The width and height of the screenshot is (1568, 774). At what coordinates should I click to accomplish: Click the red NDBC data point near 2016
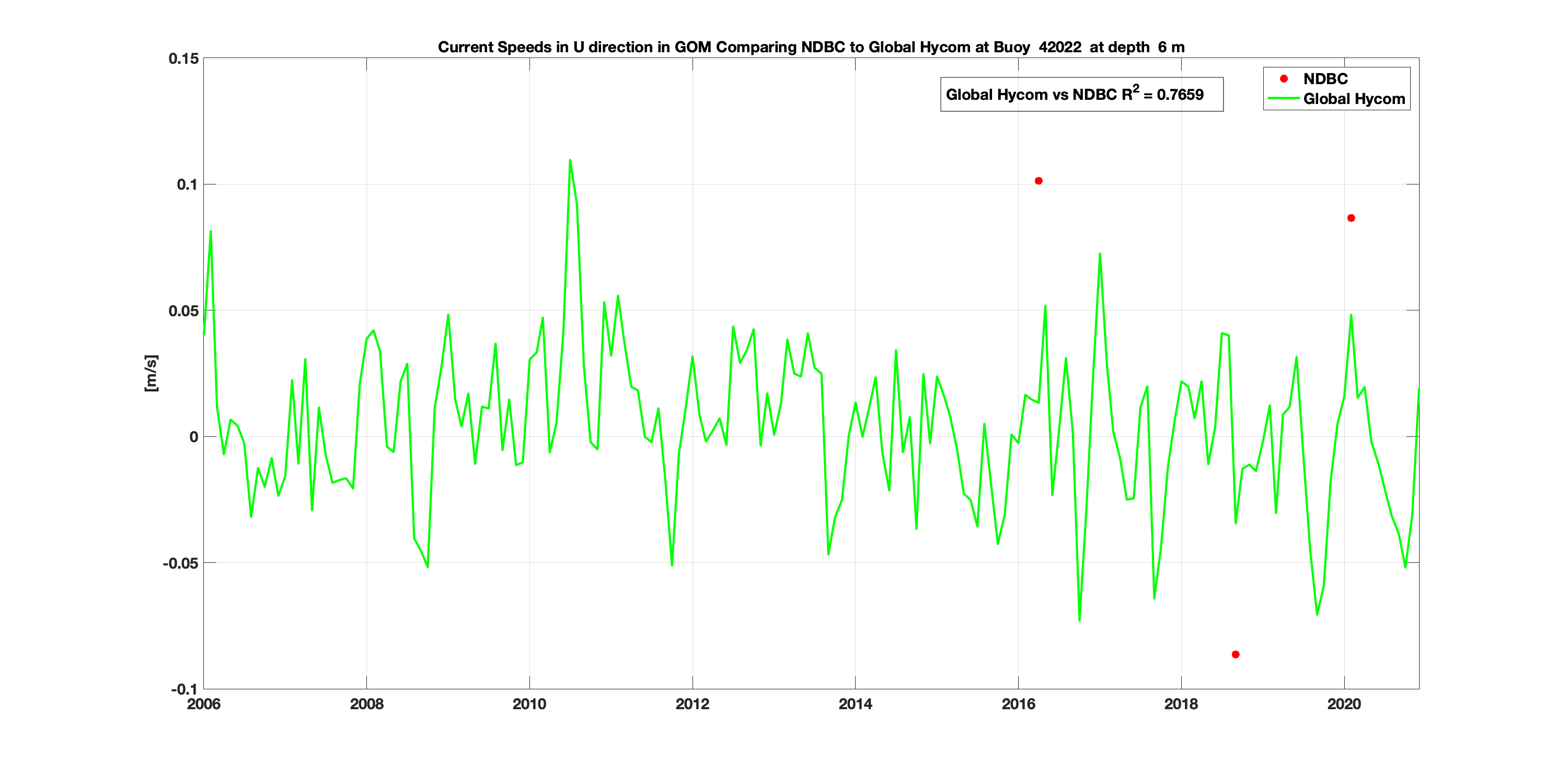pyautogui.click(x=1039, y=181)
